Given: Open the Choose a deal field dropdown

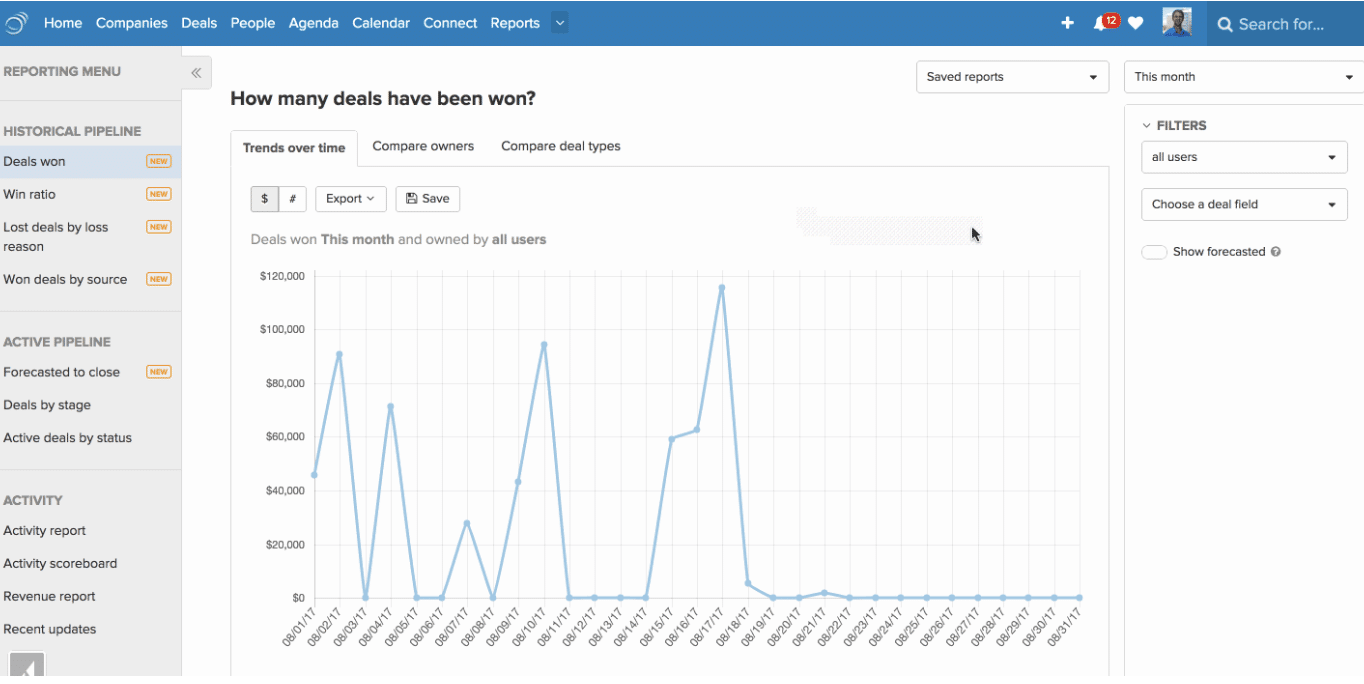Looking at the screenshot, I should (1243, 204).
